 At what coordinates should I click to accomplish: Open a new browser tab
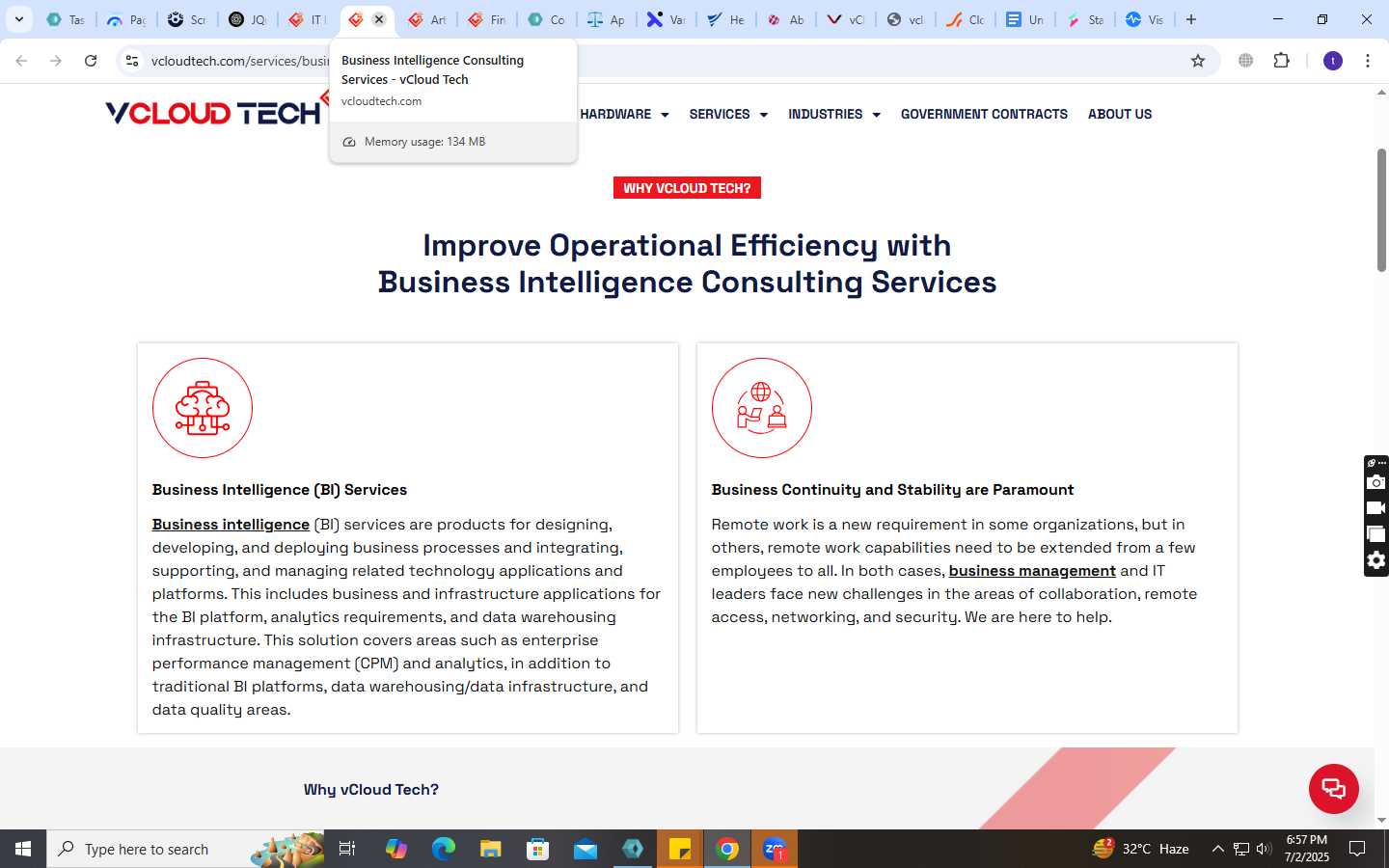point(1191,19)
